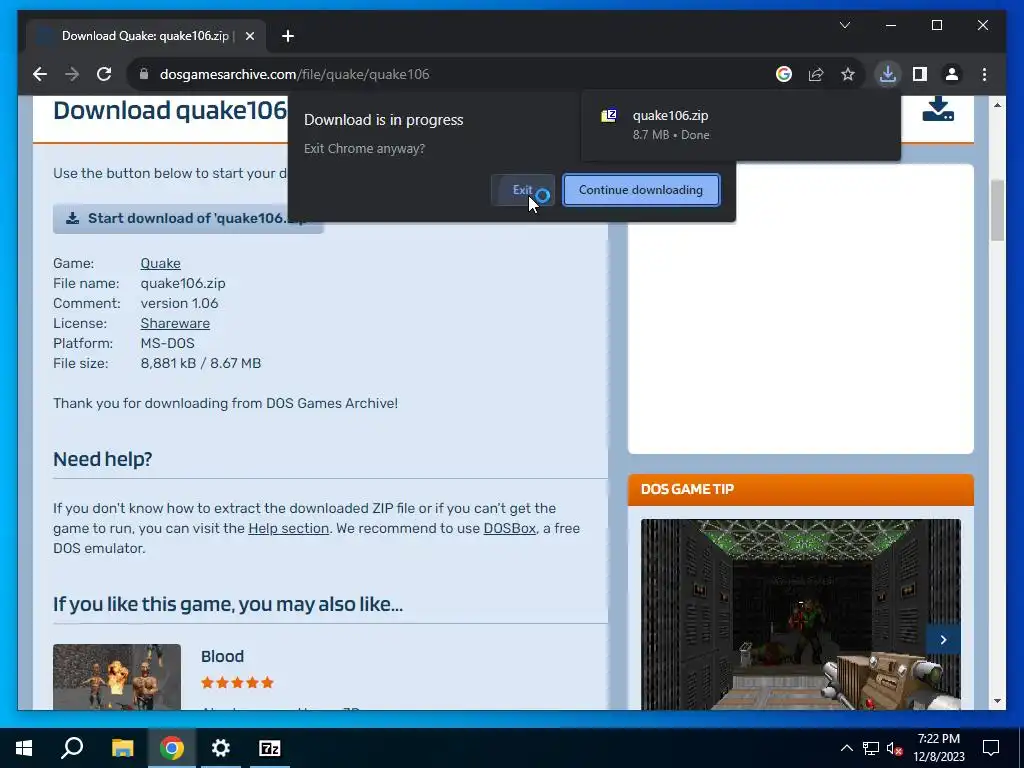Viewport: 1024px width, 768px height.
Task: Open the DOSBox link
Action: click(509, 528)
